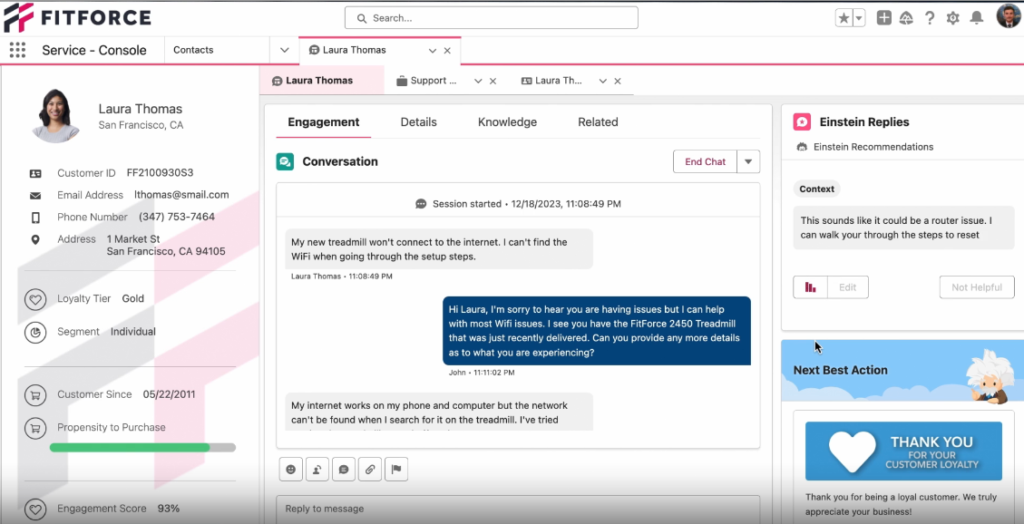Click the attach link paperclip icon

tap(370, 469)
